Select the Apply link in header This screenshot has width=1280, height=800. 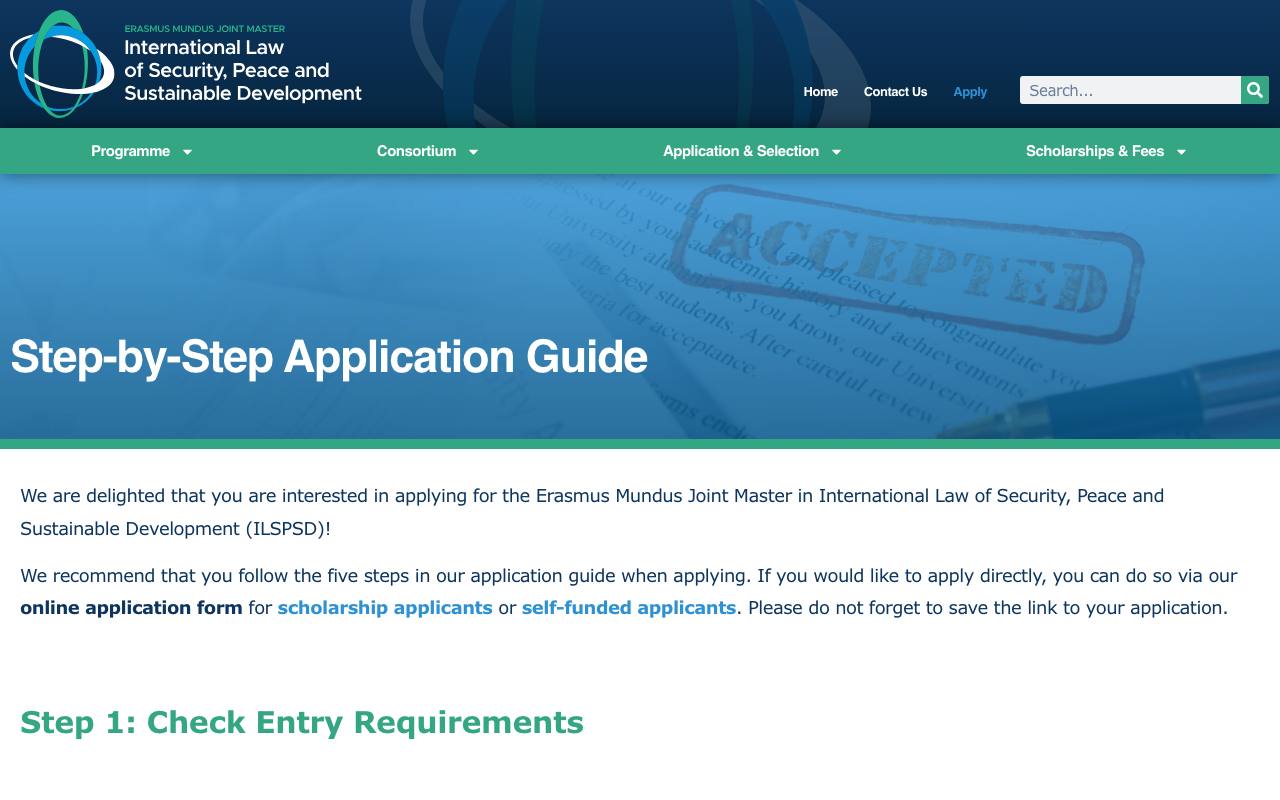click(x=970, y=91)
